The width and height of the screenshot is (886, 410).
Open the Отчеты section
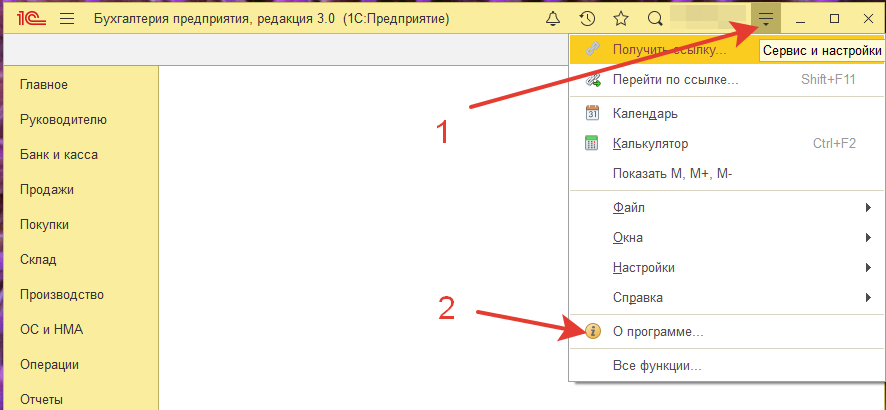[41, 400]
